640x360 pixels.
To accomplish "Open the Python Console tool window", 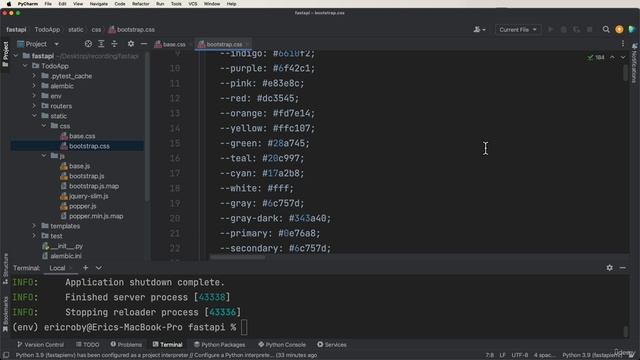I will coord(282,344).
